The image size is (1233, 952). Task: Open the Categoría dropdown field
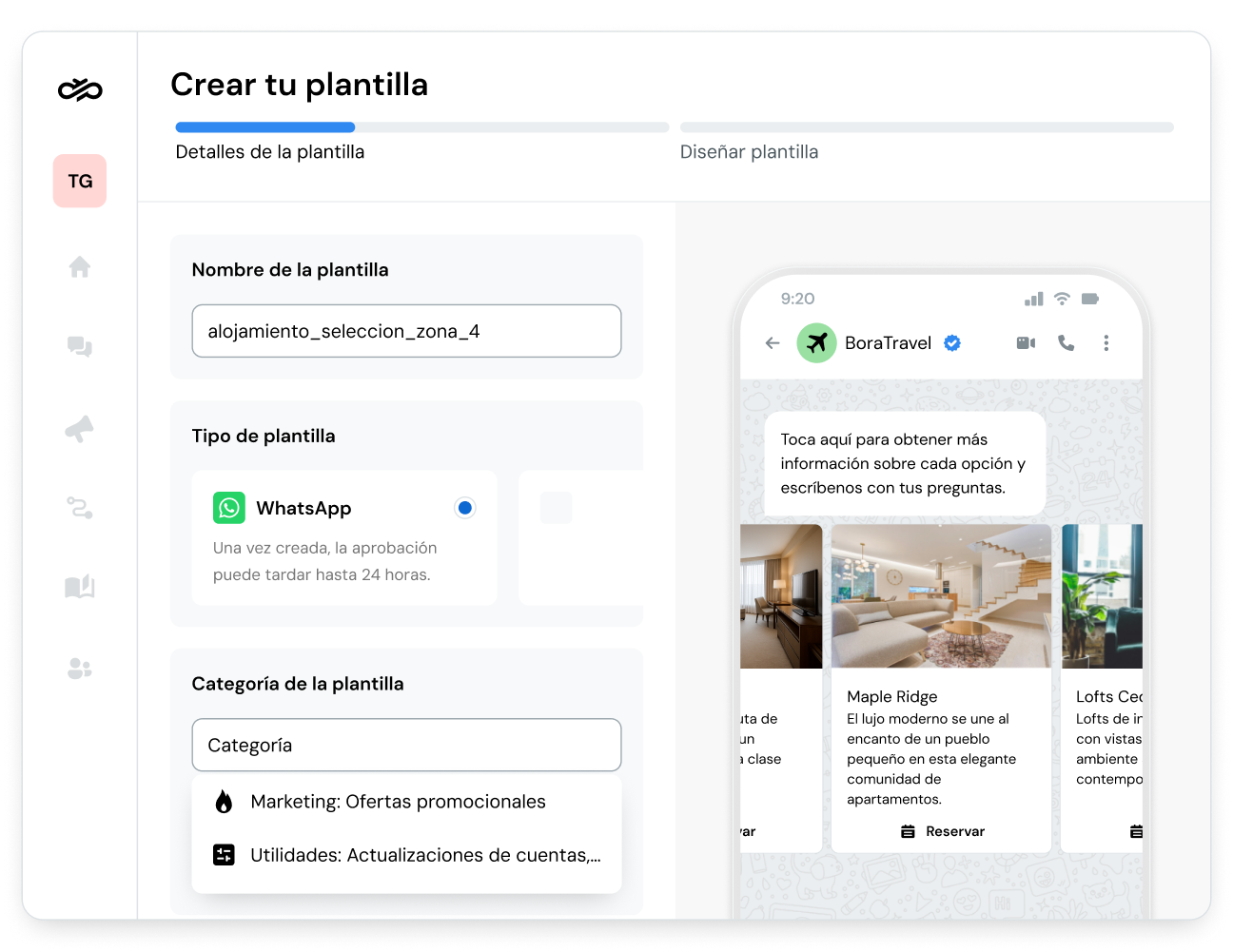point(406,745)
